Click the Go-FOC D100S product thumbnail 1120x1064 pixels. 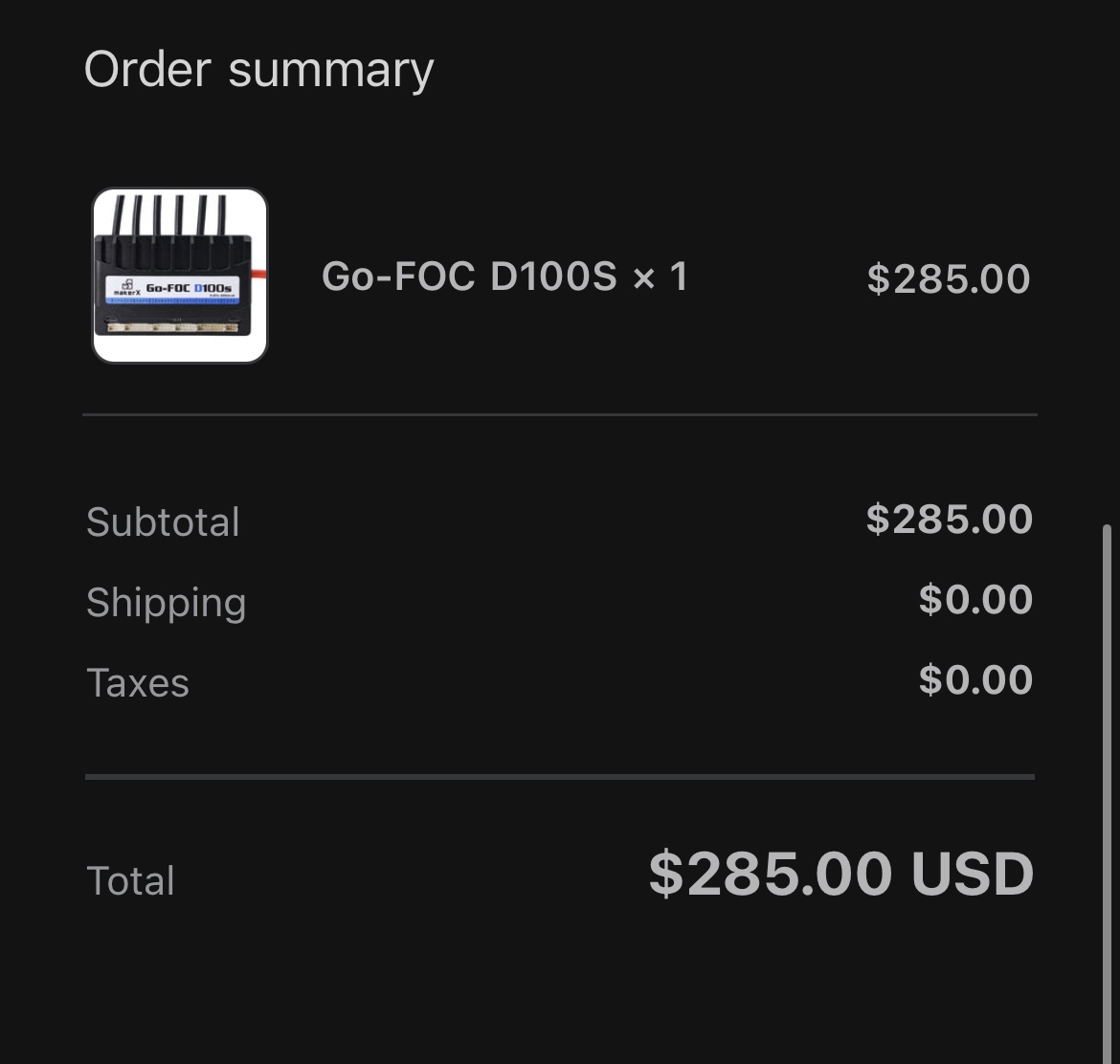point(180,276)
